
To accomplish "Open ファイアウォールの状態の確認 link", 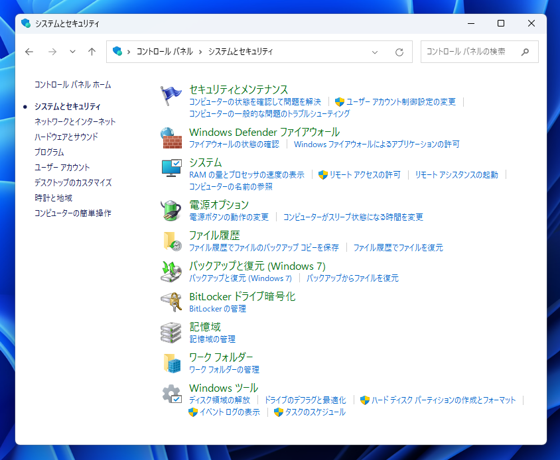I will [x=234, y=144].
